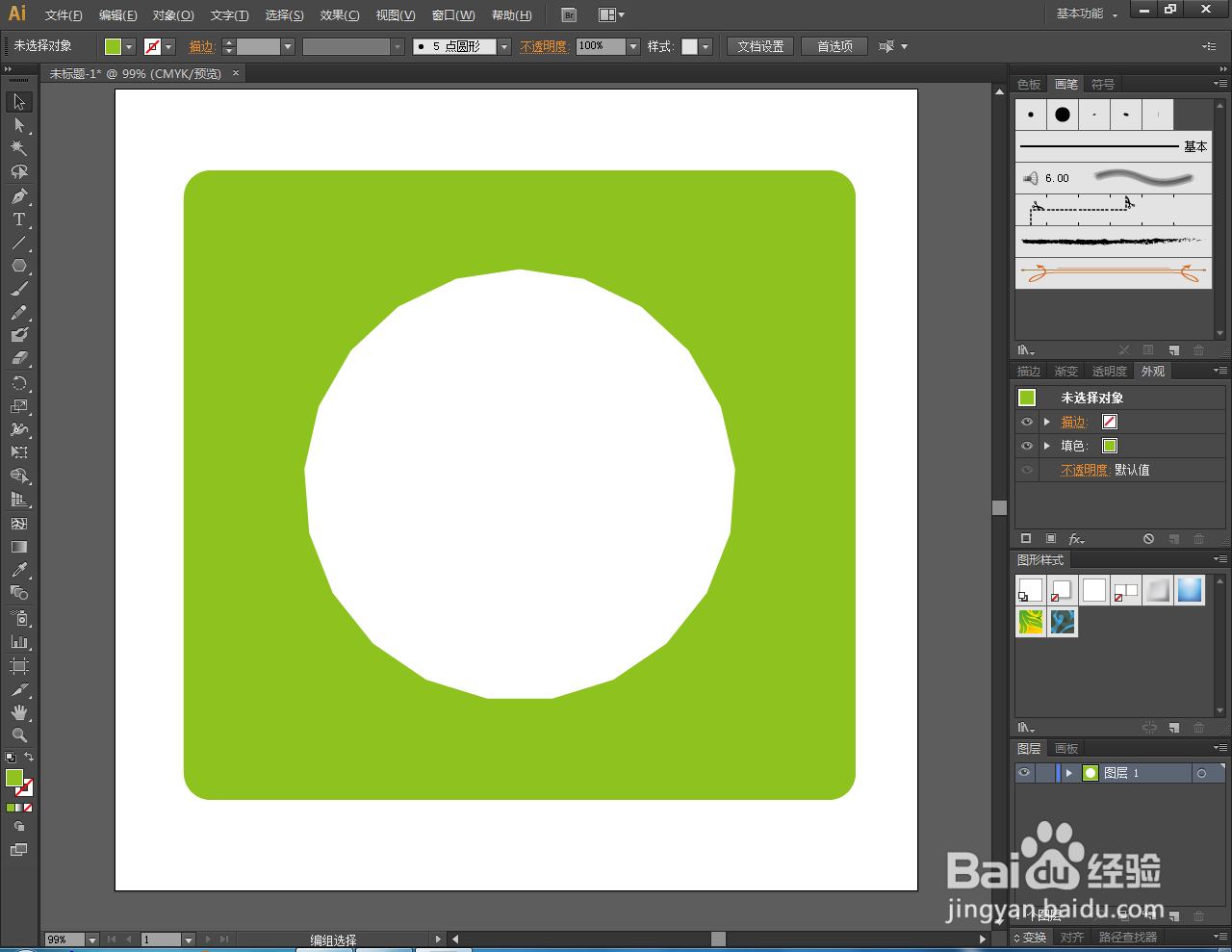
Task: Open the workspace switcher 基本功能
Action: pyautogui.click(x=1087, y=13)
